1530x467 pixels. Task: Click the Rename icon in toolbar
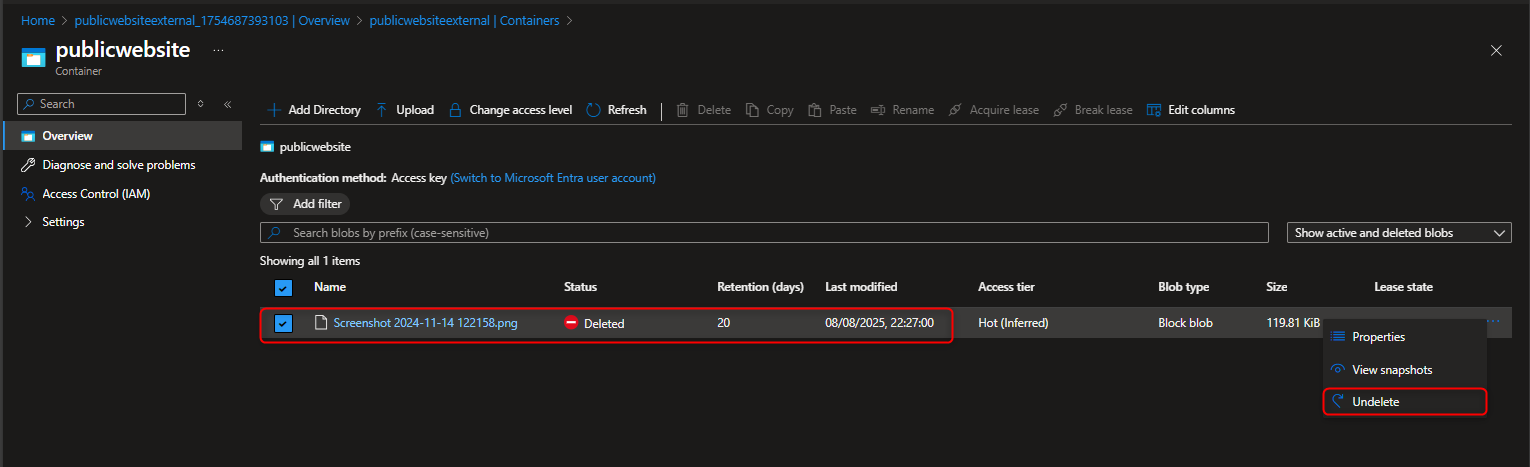click(877, 110)
